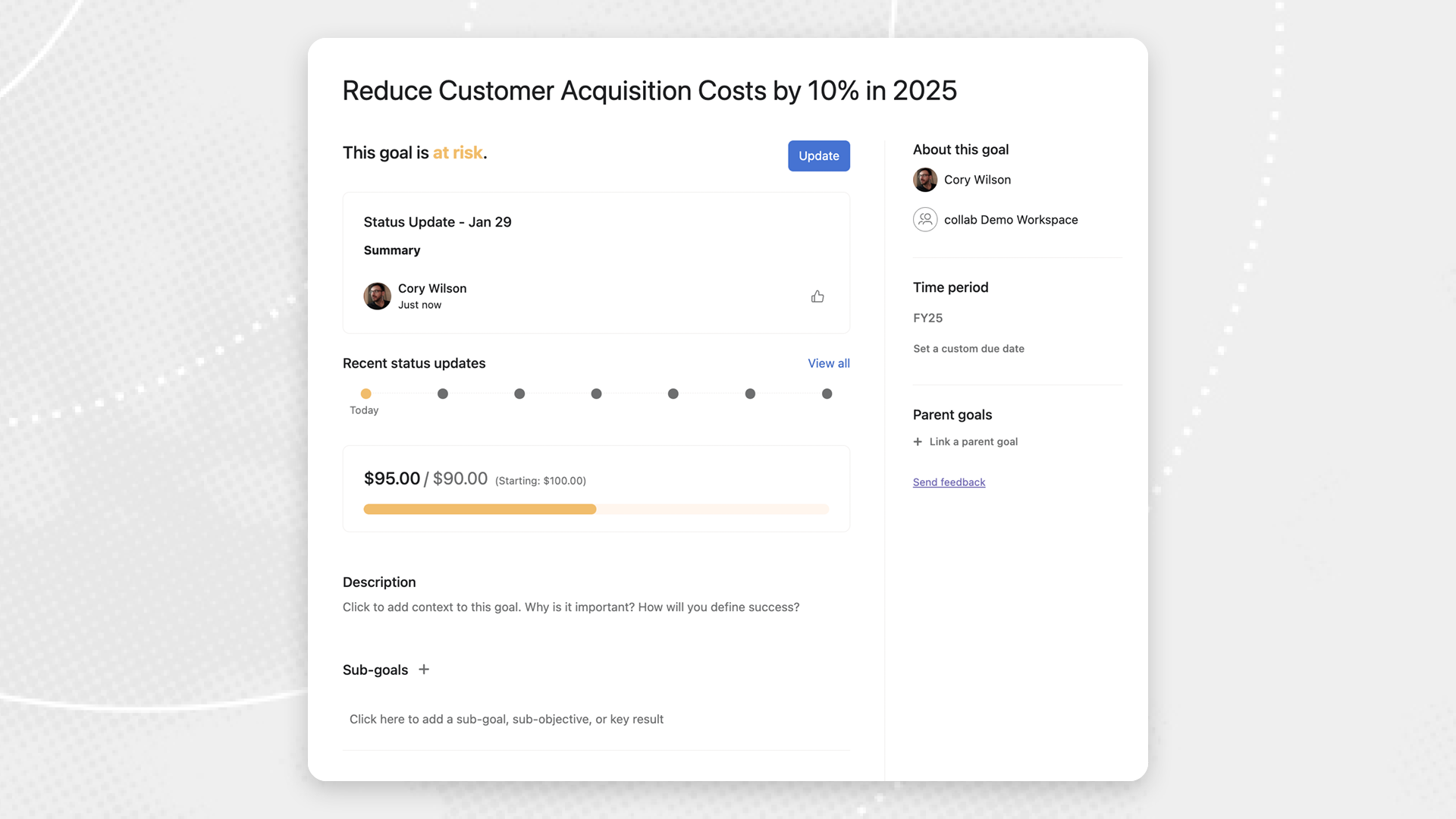The height and width of the screenshot is (819, 1456).
Task: Open the View all status updates link
Action: coord(828,363)
